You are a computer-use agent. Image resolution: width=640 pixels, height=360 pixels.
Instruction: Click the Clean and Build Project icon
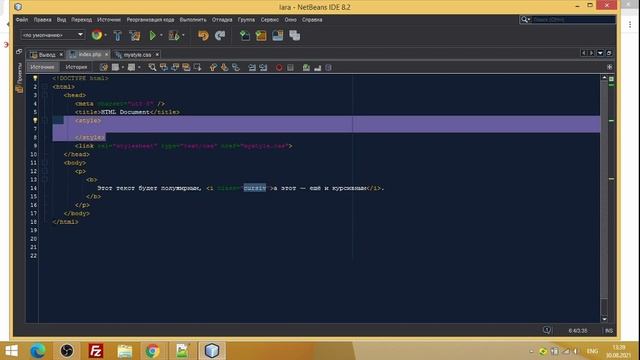pyautogui.click(x=135, y=36)
